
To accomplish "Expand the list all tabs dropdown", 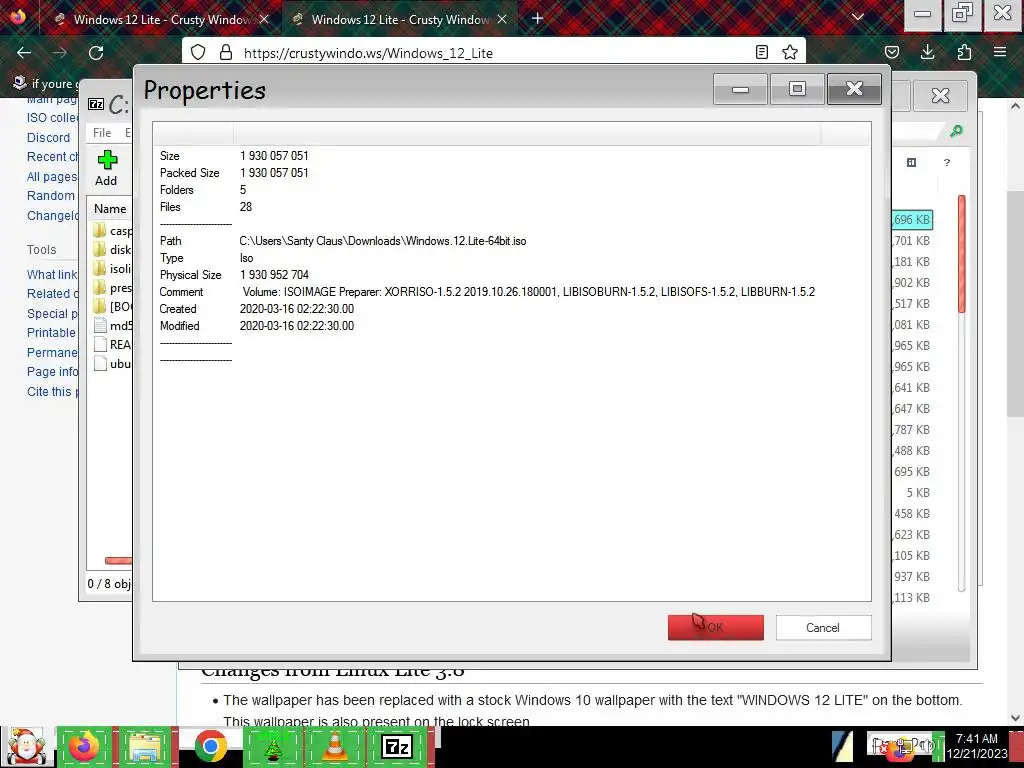I will coord(858,17).
